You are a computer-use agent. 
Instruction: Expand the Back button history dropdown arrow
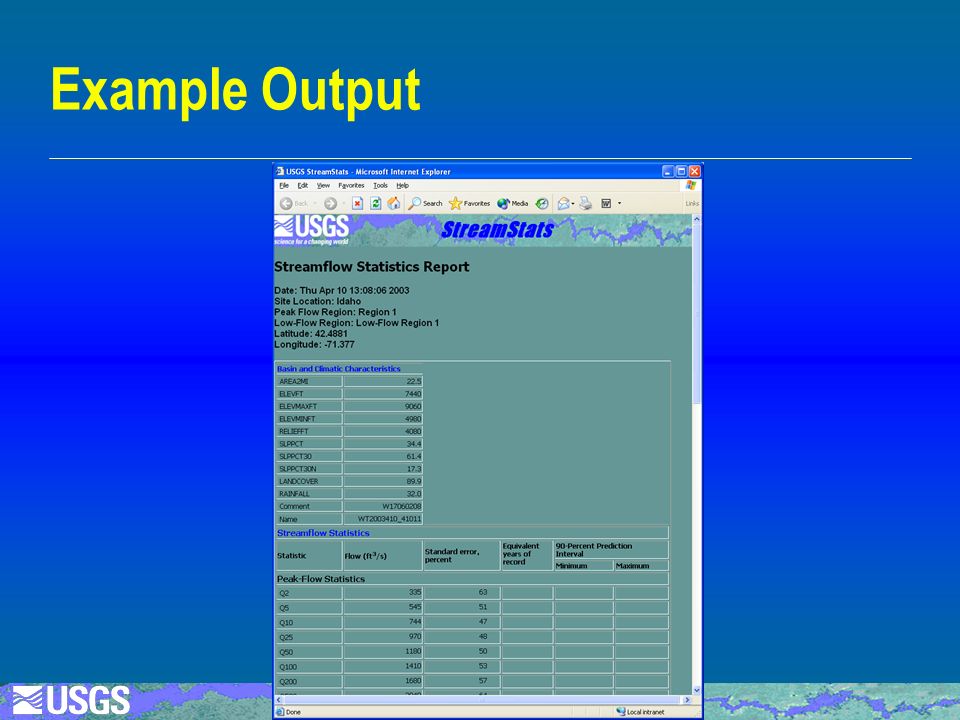[x=315, y=203]
